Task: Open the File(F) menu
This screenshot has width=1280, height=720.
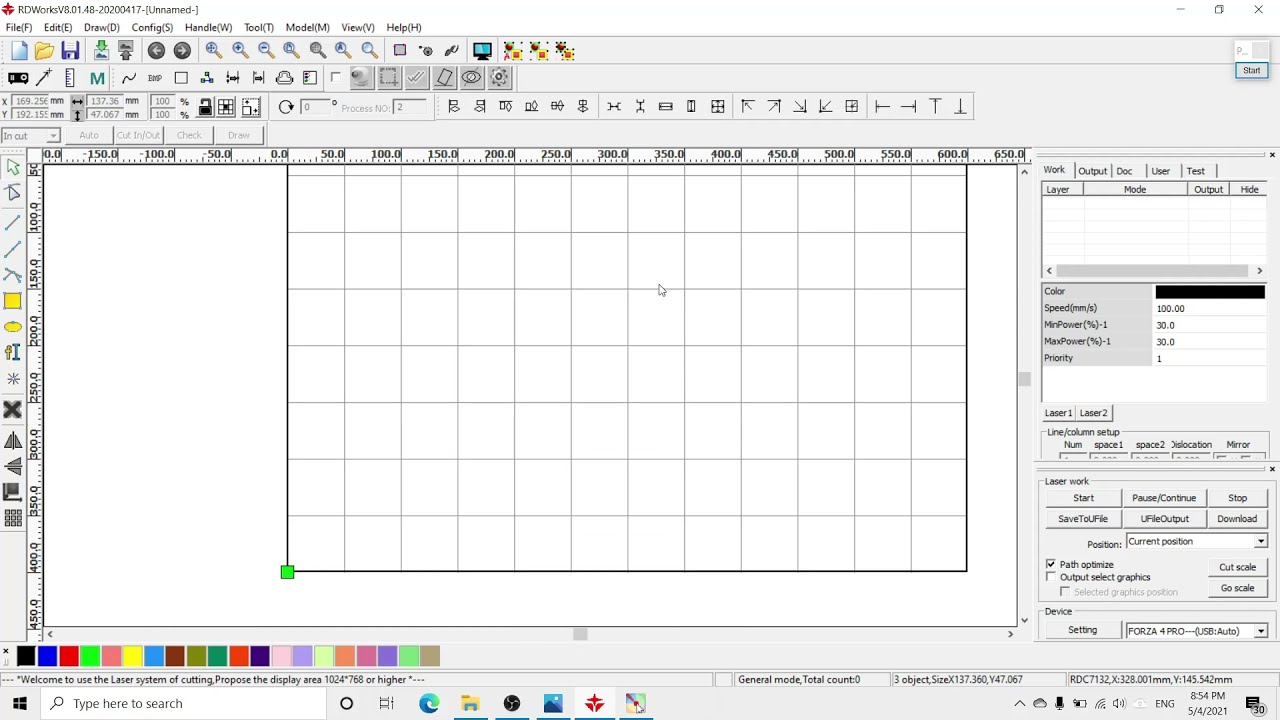Action: pyautogui.click(x=19, y=27)
